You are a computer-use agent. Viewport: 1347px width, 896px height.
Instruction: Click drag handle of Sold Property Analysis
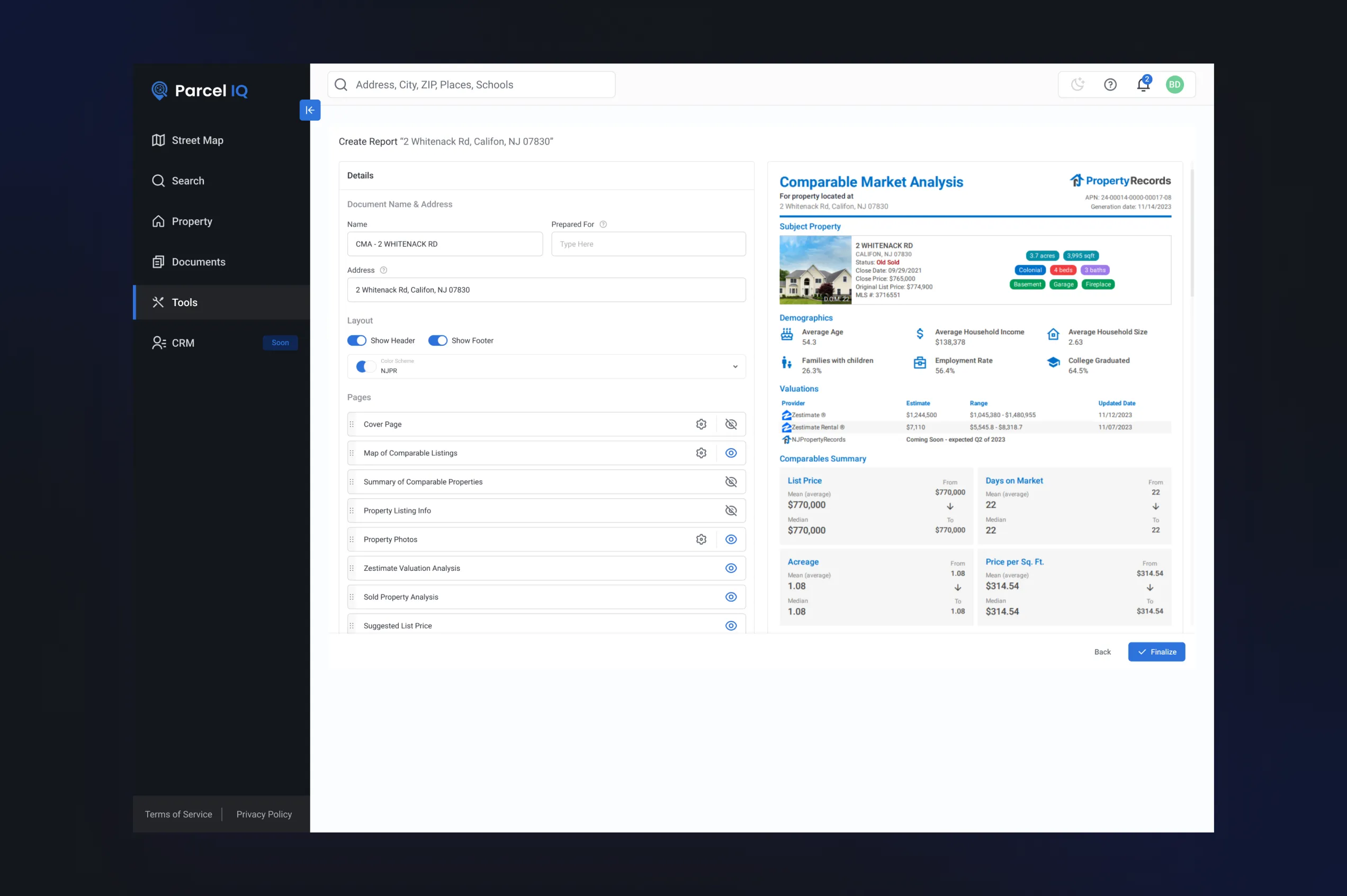(352, 597)
